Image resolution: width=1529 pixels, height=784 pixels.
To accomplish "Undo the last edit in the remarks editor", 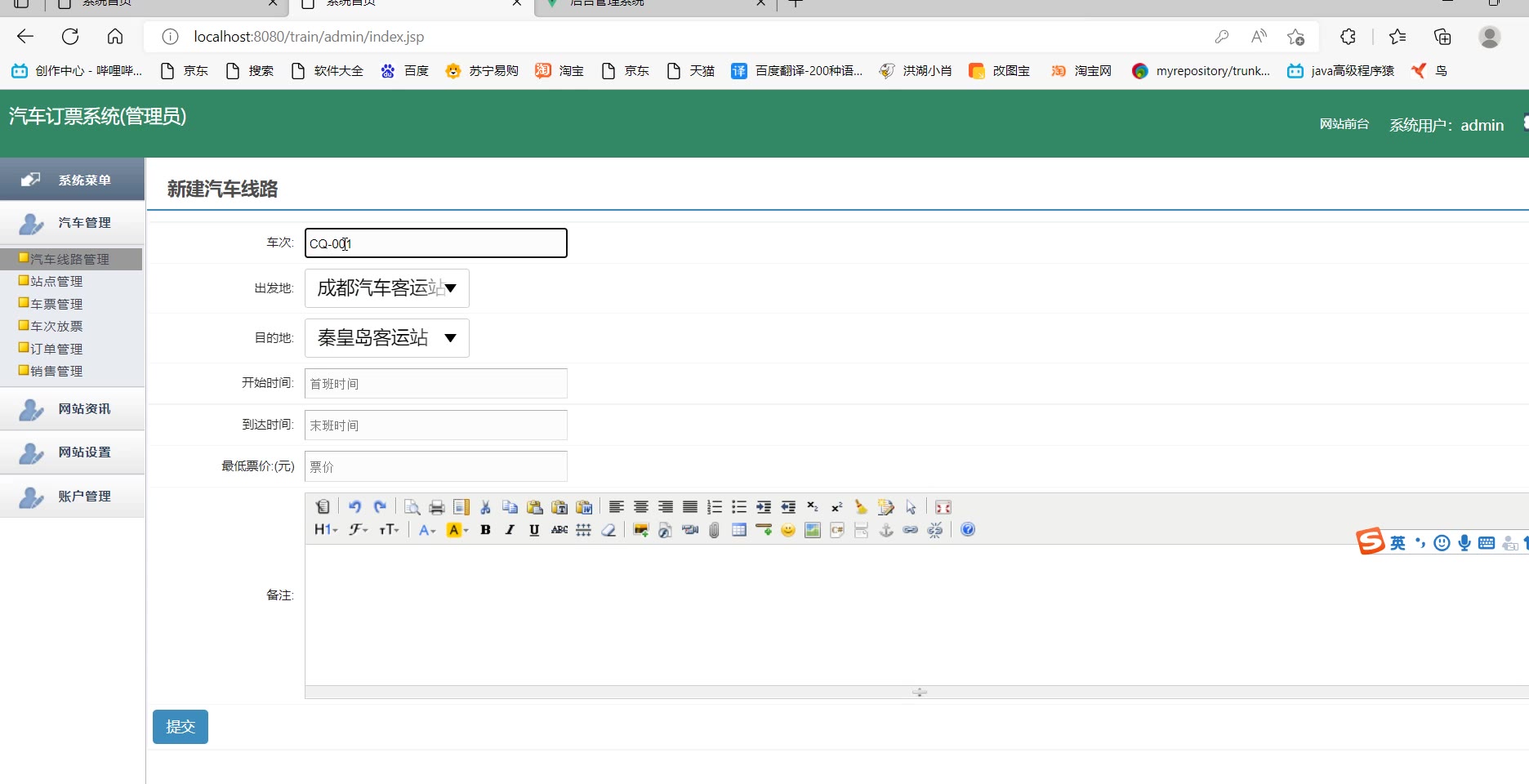I will coord(354,507).
